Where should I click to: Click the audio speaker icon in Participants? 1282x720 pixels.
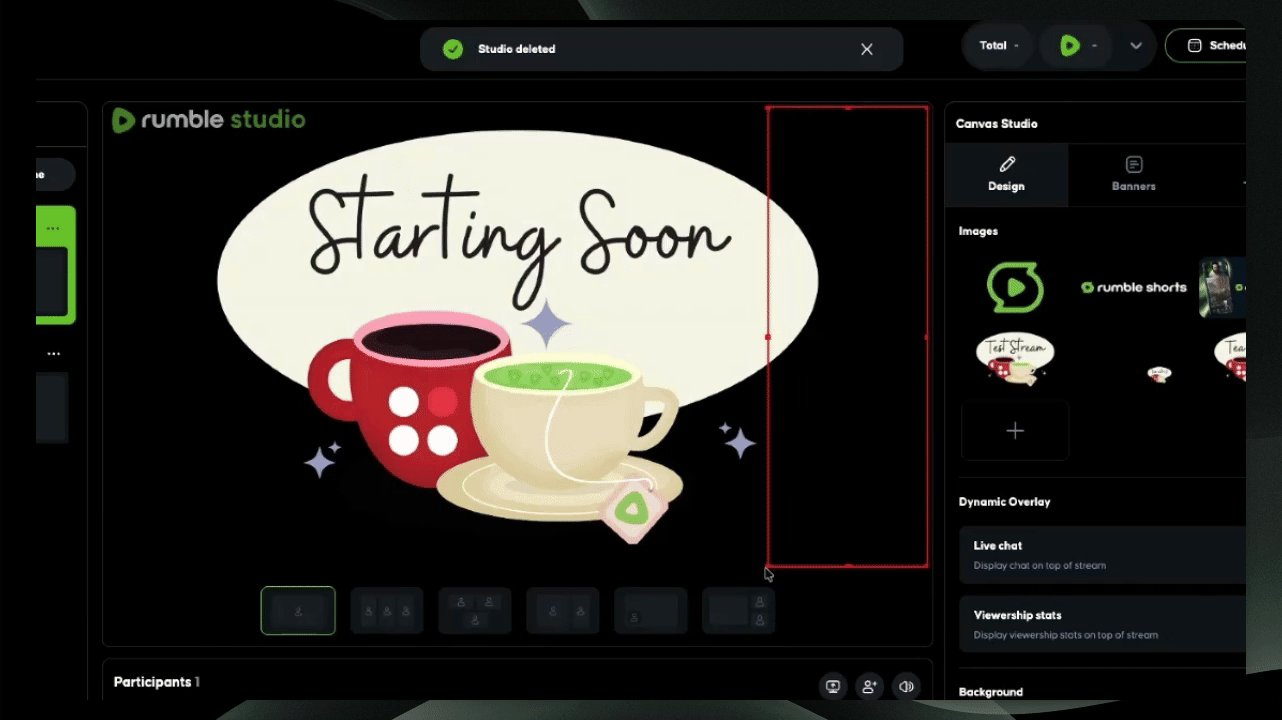click(x=907, y=686)
